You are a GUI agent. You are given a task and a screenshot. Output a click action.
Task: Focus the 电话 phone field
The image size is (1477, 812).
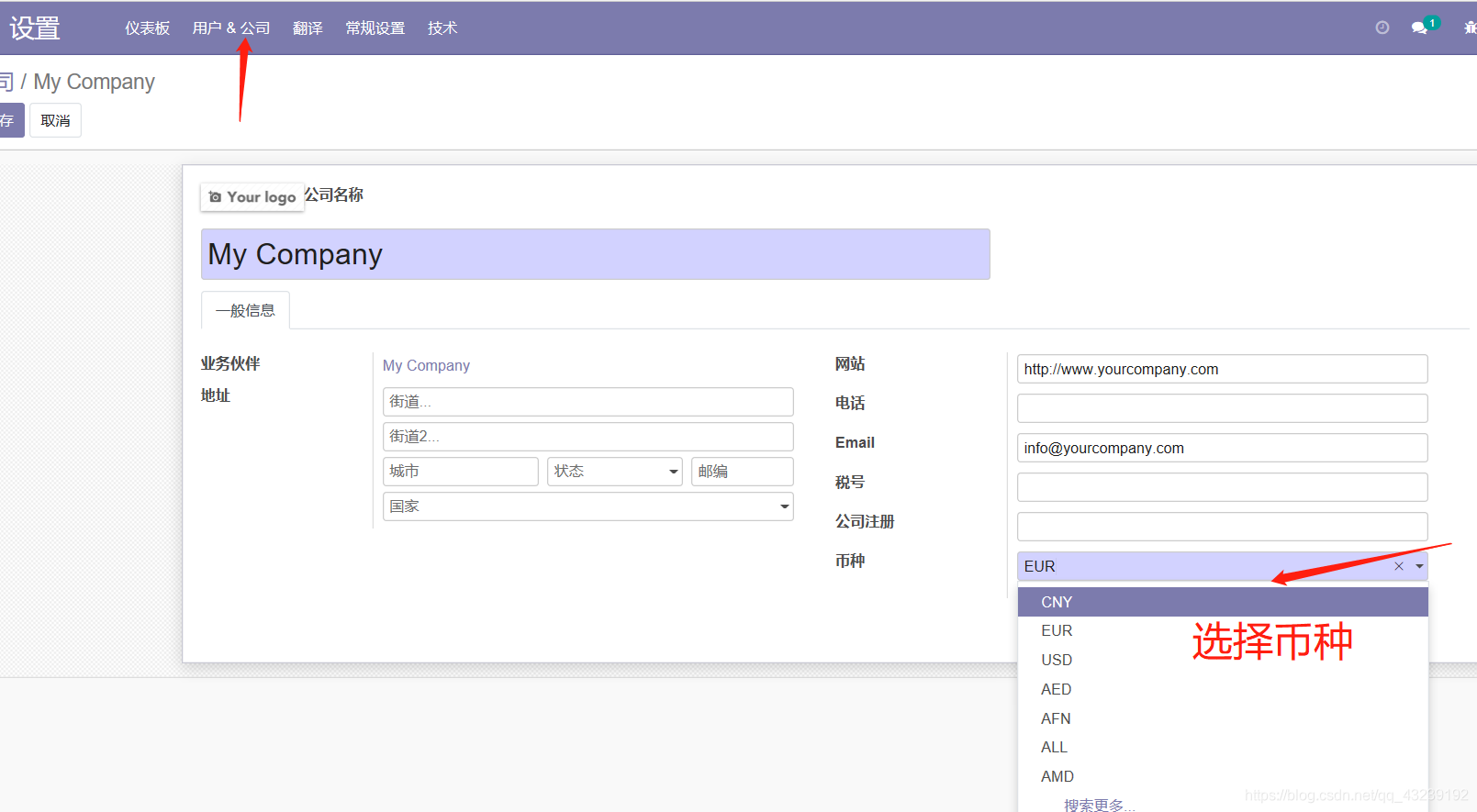click(x=1223, y=408)
